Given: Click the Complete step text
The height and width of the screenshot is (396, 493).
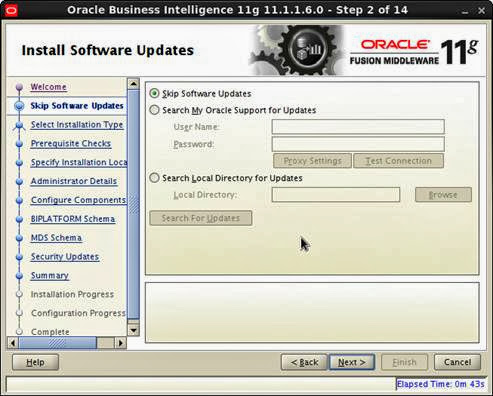Looking at the screenshot, I should pos(50,332).
